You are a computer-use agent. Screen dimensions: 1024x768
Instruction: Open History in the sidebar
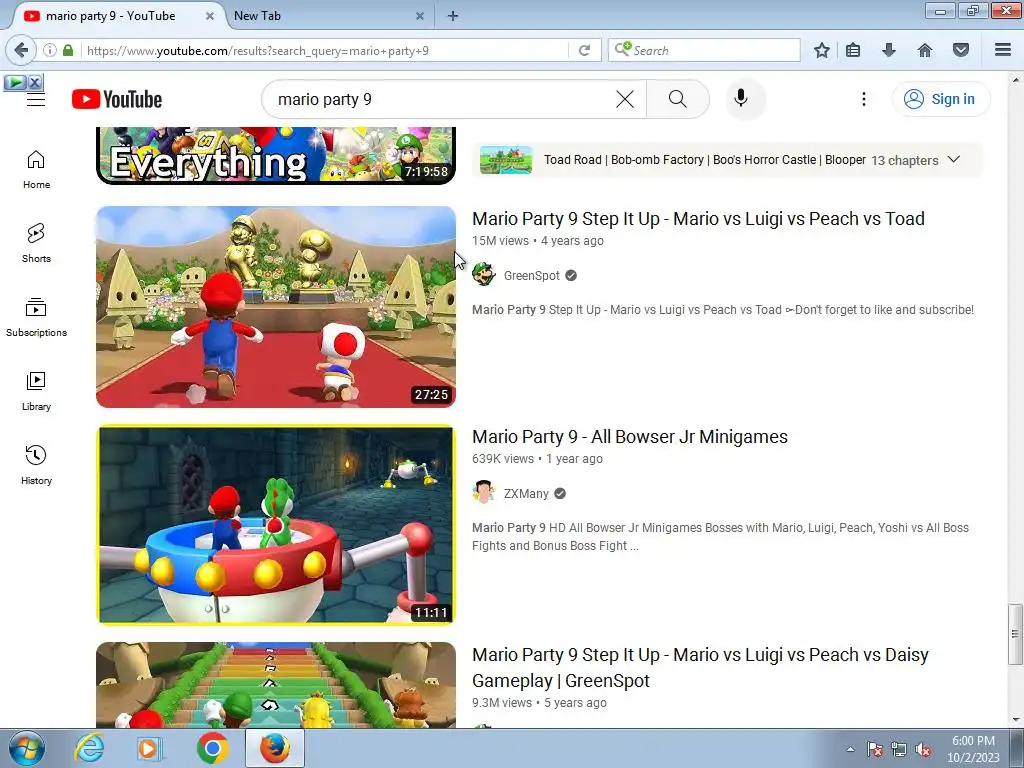coord(36,464)
